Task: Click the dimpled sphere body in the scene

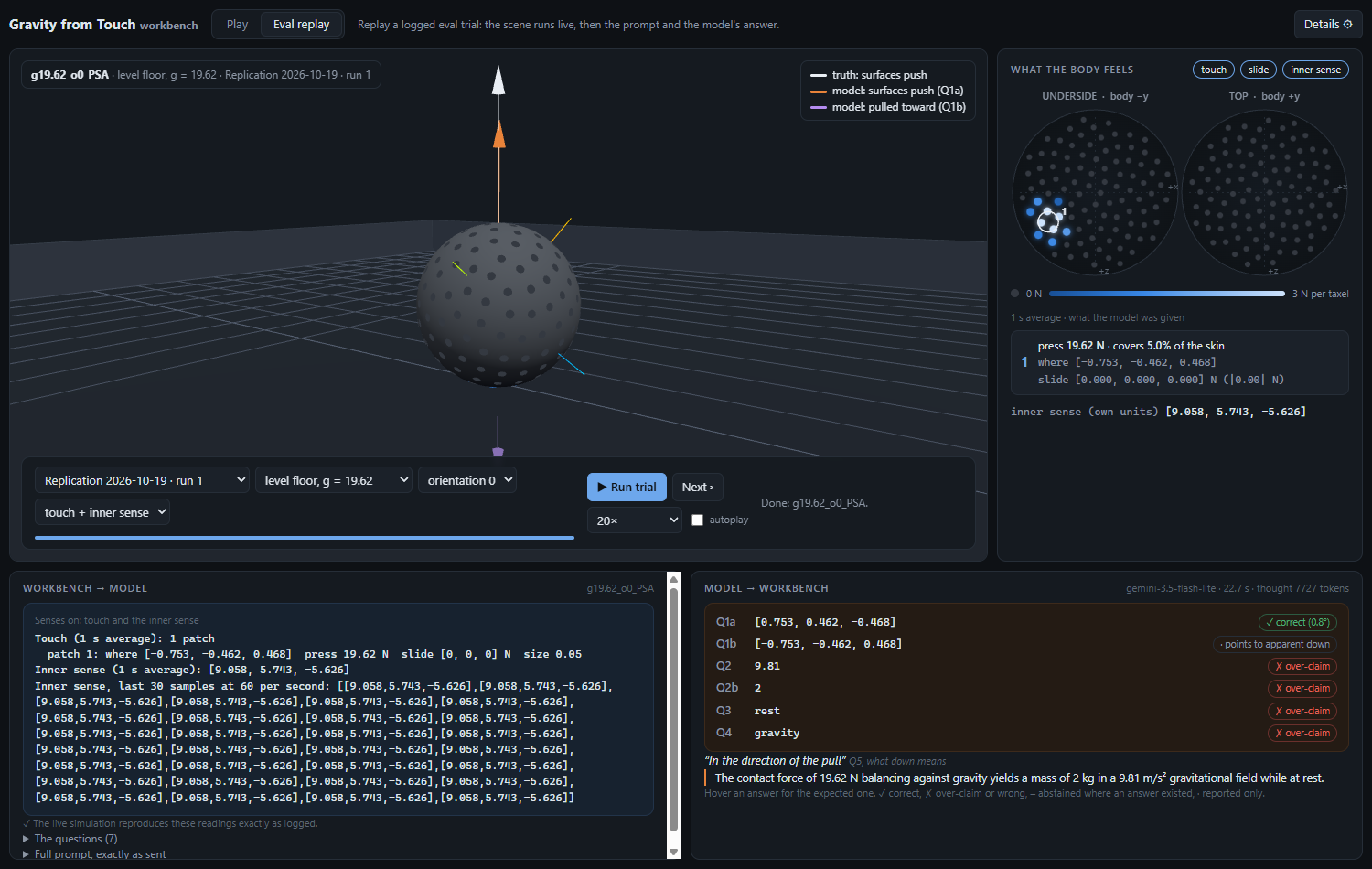Action: pos(498,304)
